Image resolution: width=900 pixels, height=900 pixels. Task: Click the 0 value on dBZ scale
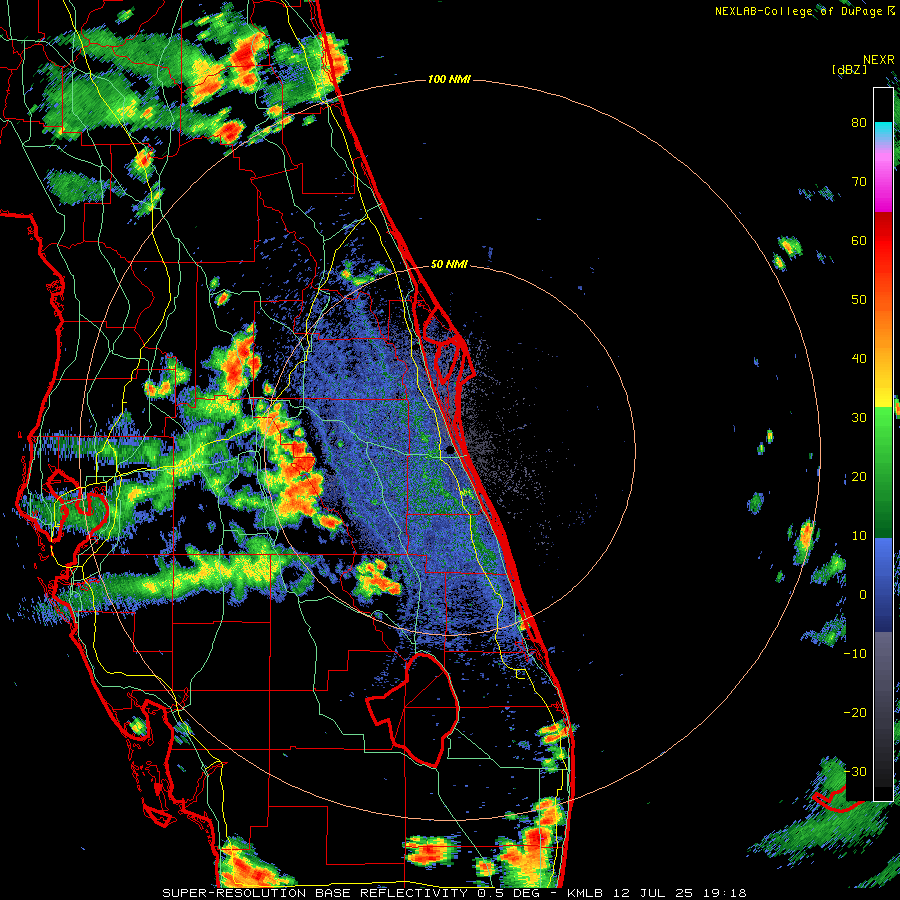(863, 595)
